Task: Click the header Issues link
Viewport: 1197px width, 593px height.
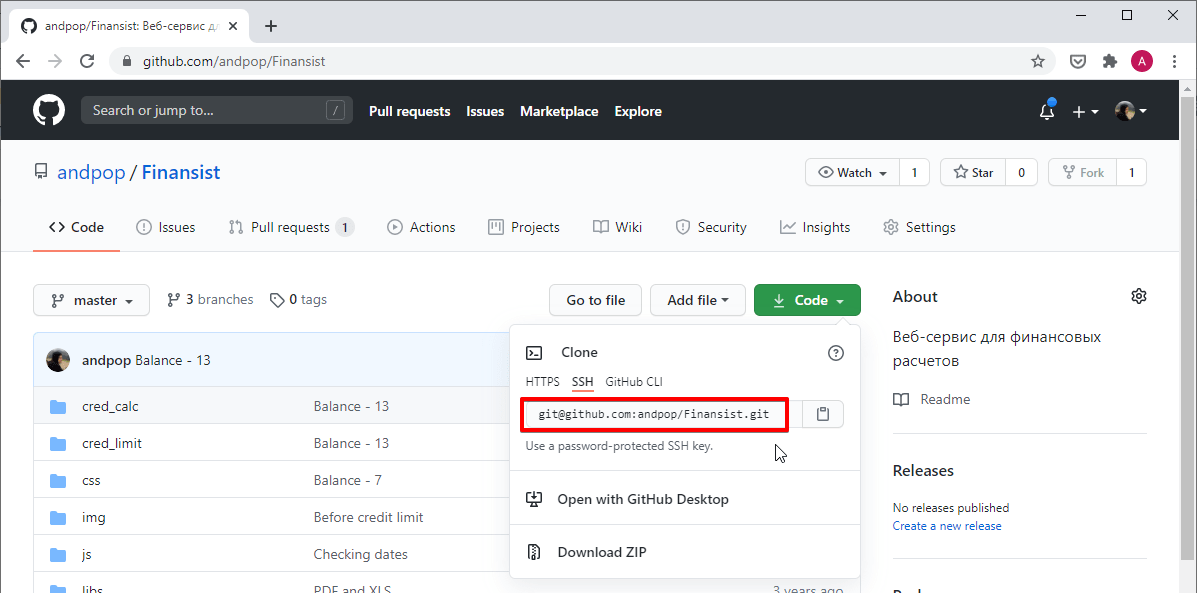Action: click(x=486, y=111)
